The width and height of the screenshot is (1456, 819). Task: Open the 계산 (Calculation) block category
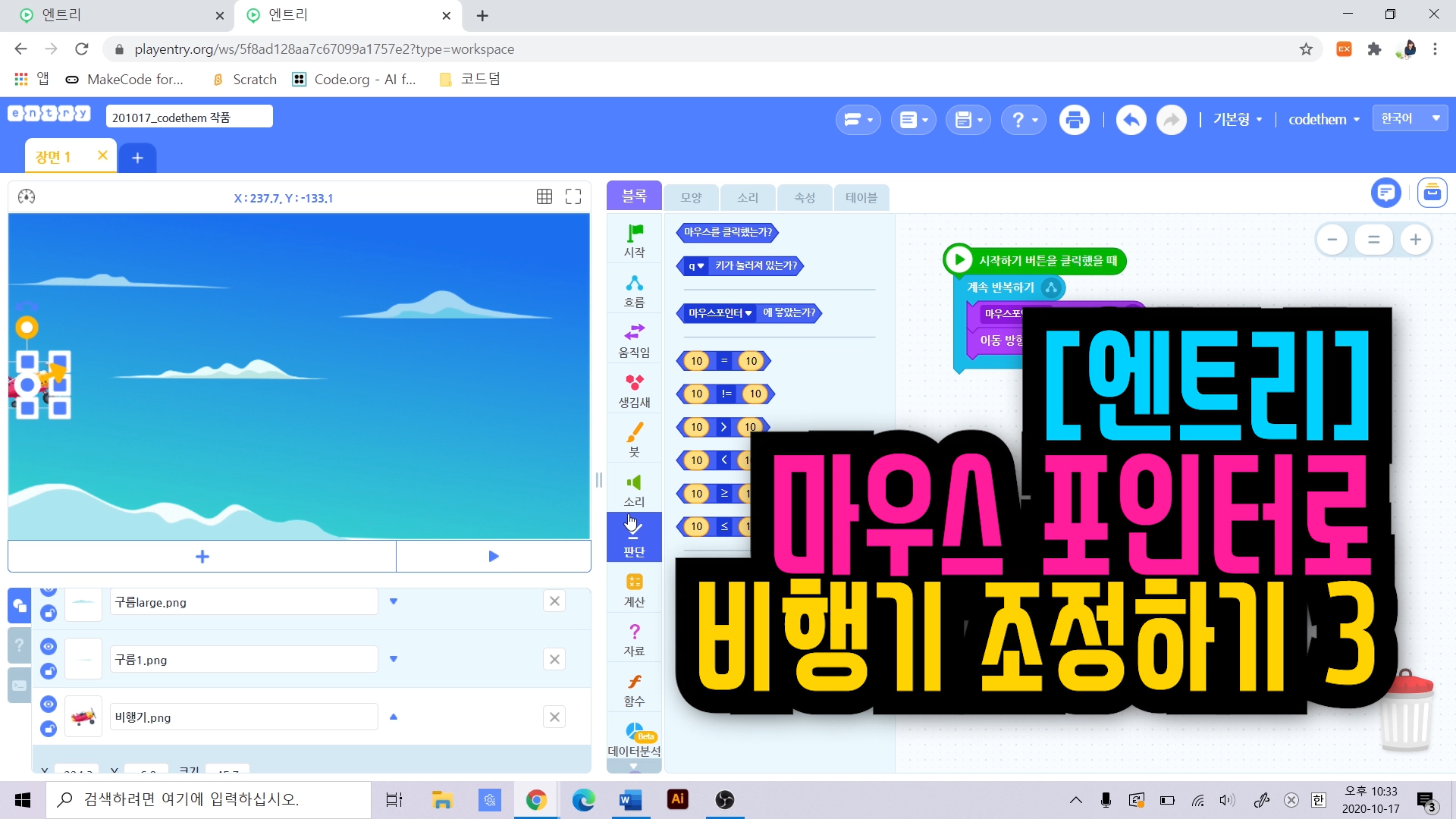[634, 590]
